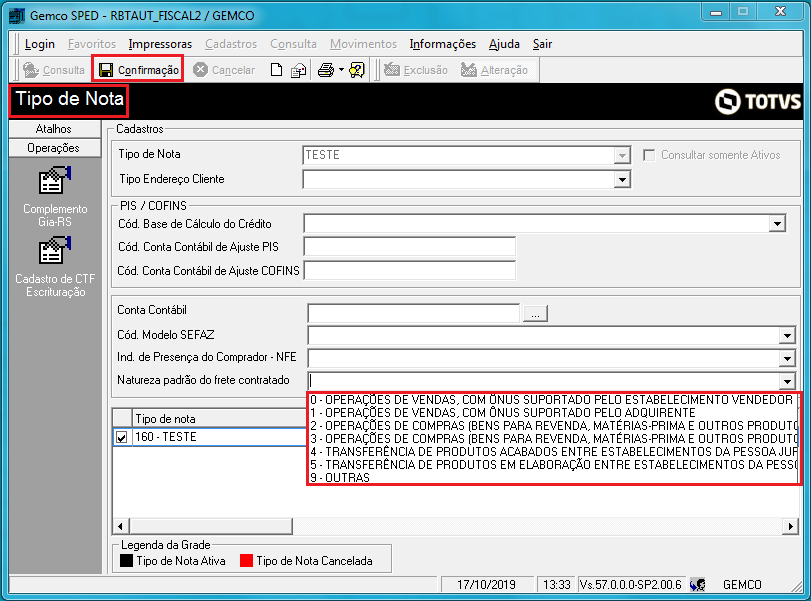Click the Conta Contábil input field
Image resolution: width=811 pixels, height=601 pixels.
tap(413, 313)
